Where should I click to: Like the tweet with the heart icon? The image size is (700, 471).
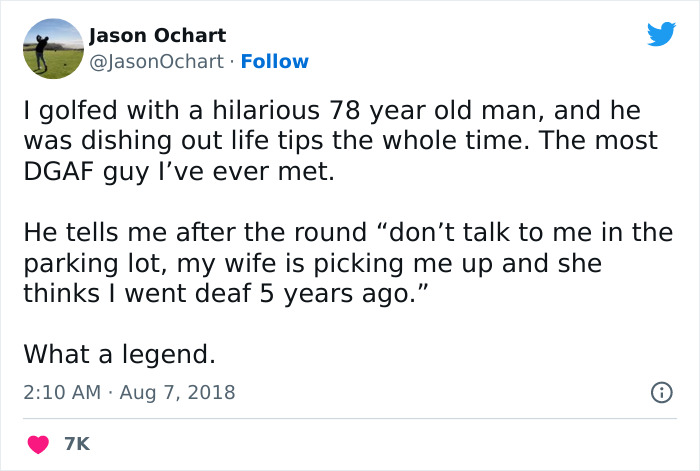click(x=39, y=443)
